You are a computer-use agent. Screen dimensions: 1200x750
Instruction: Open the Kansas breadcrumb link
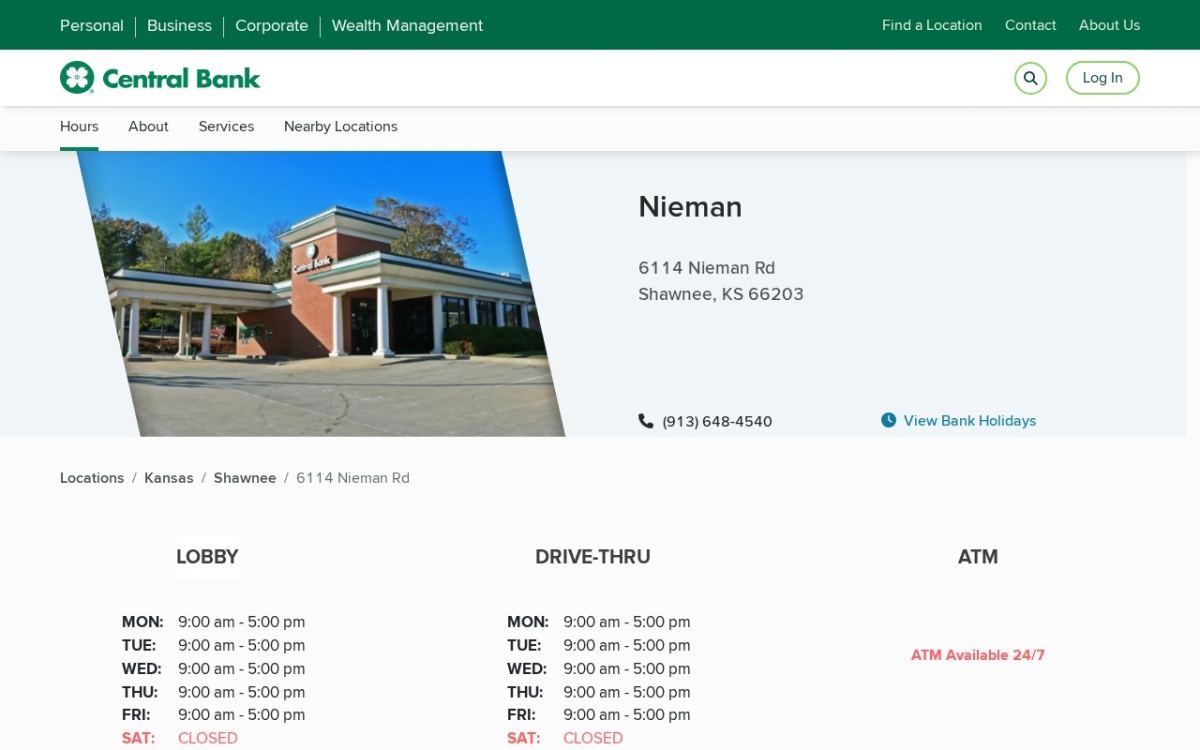[169, 478]
